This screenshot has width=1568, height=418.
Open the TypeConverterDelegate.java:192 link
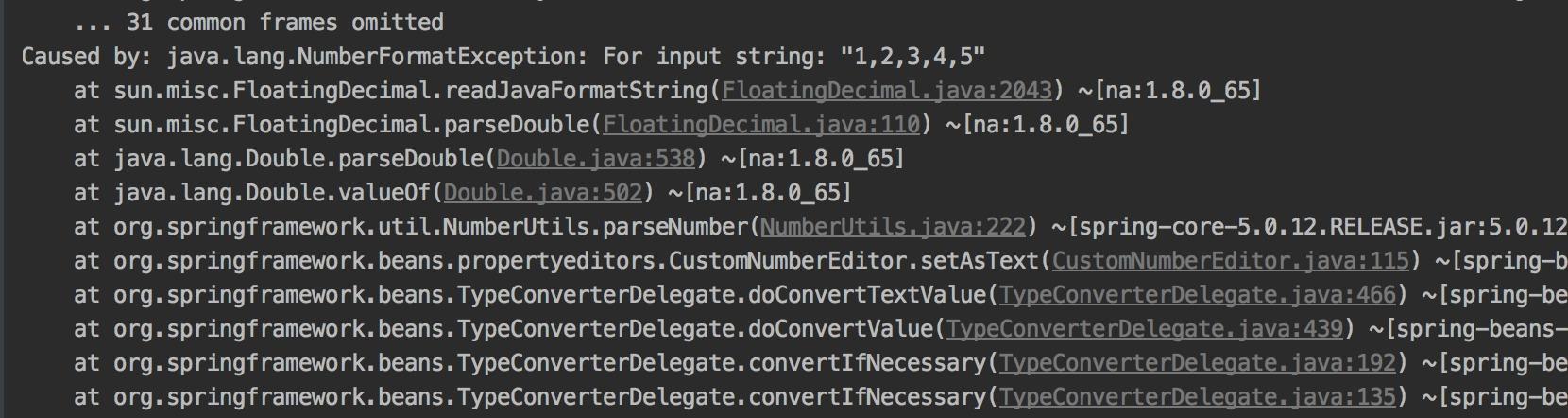(1197, 363)
